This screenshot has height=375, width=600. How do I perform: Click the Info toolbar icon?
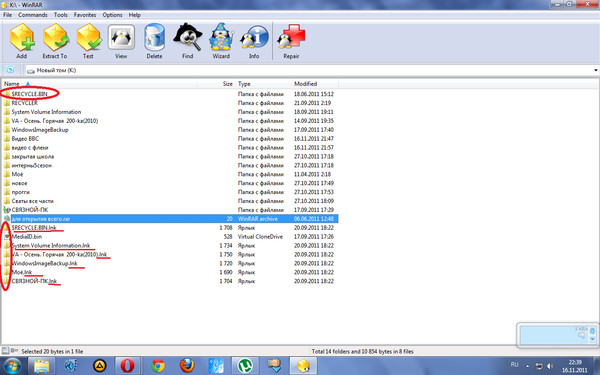(x=254, y=38)
